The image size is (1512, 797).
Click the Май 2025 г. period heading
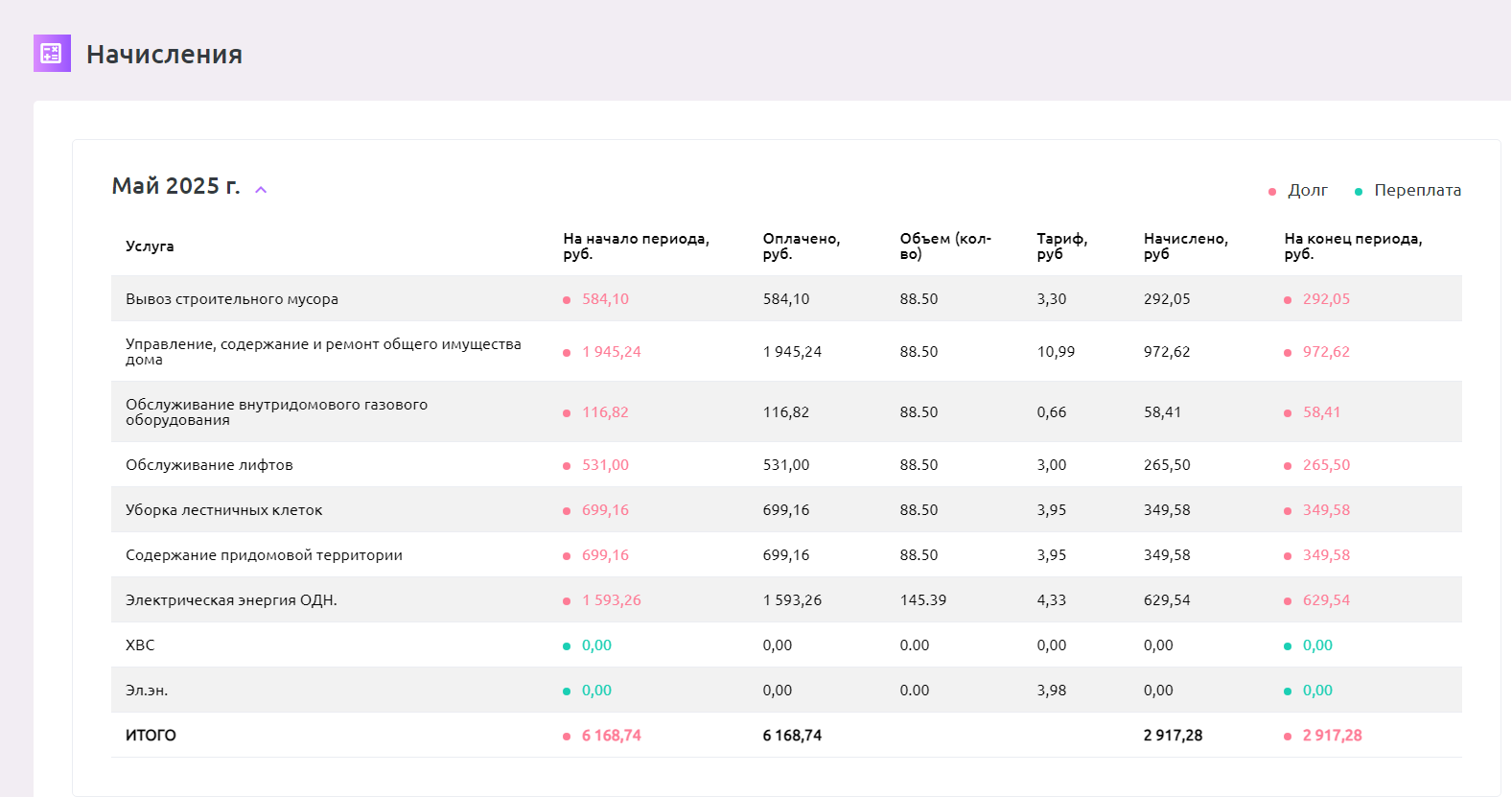pos(175,186)
